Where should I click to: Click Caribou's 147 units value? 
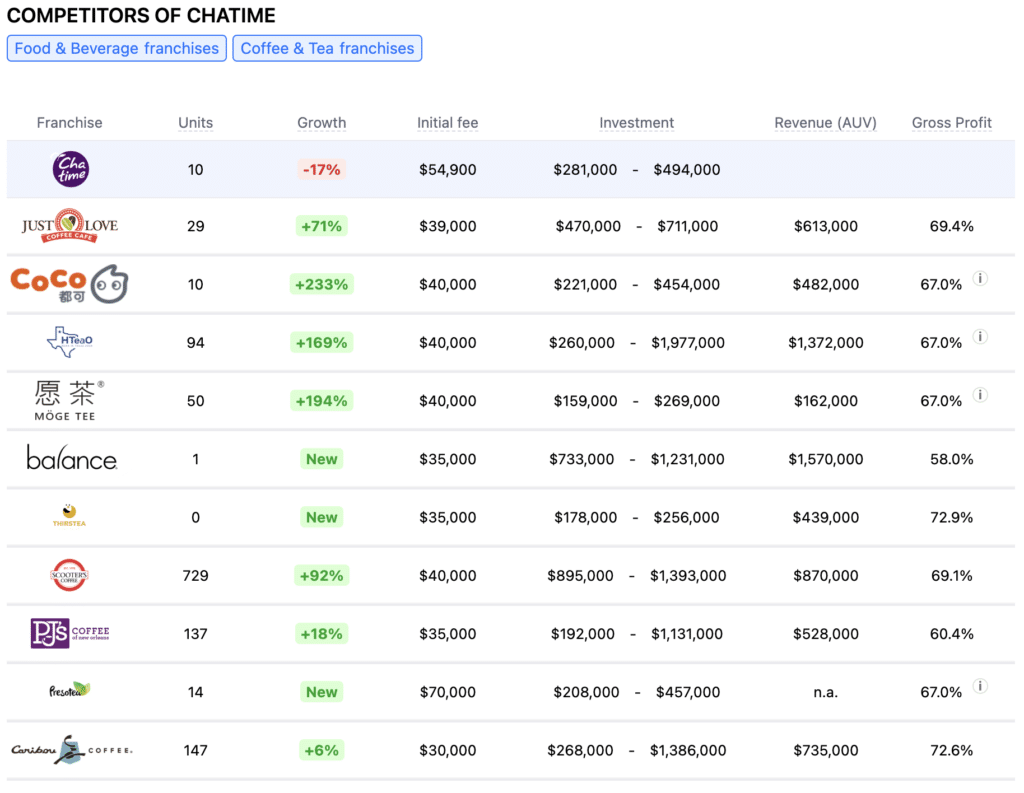[x=195, y=751]
